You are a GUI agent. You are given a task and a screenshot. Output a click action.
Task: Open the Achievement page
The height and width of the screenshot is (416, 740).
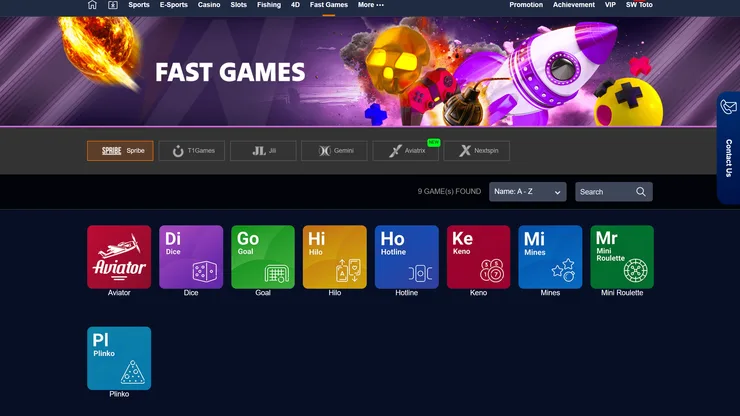(574, 5)
